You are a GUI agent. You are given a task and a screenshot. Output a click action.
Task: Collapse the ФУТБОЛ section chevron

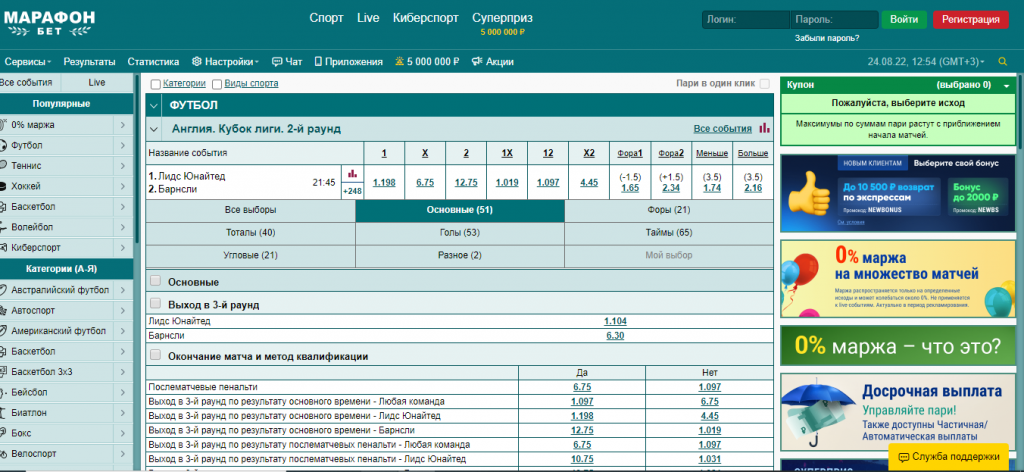point(154,105)
